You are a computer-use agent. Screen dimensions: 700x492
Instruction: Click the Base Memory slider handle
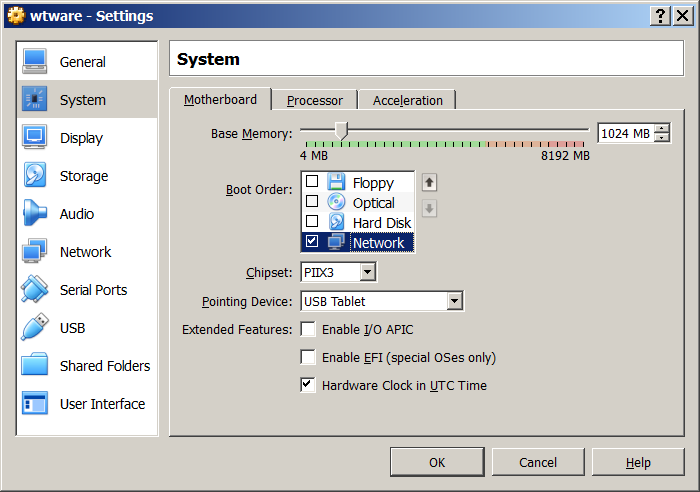tap(341, 131)
